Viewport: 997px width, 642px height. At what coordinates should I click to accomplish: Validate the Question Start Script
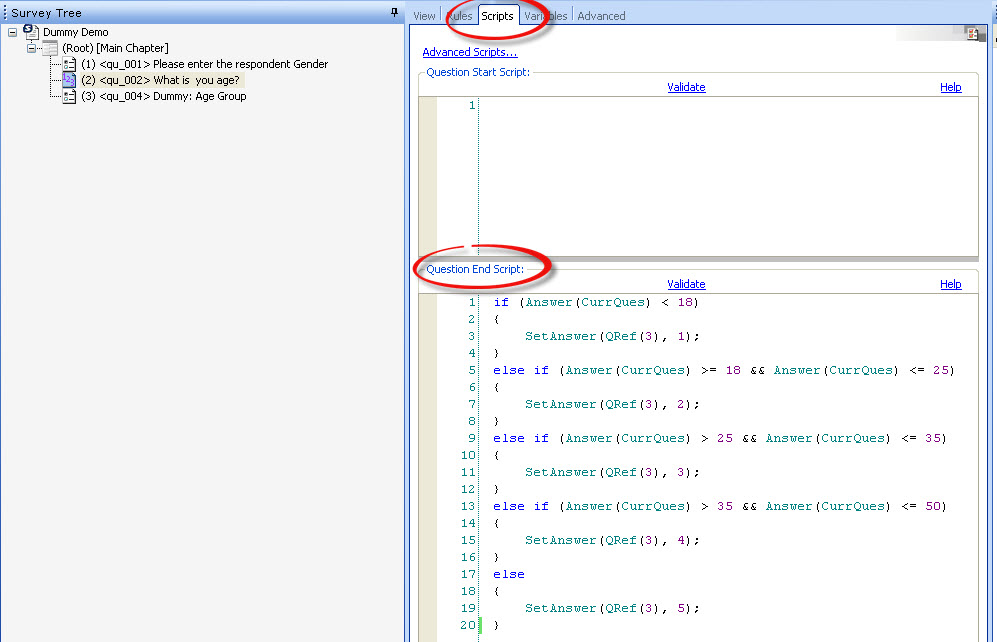(686, 87)
